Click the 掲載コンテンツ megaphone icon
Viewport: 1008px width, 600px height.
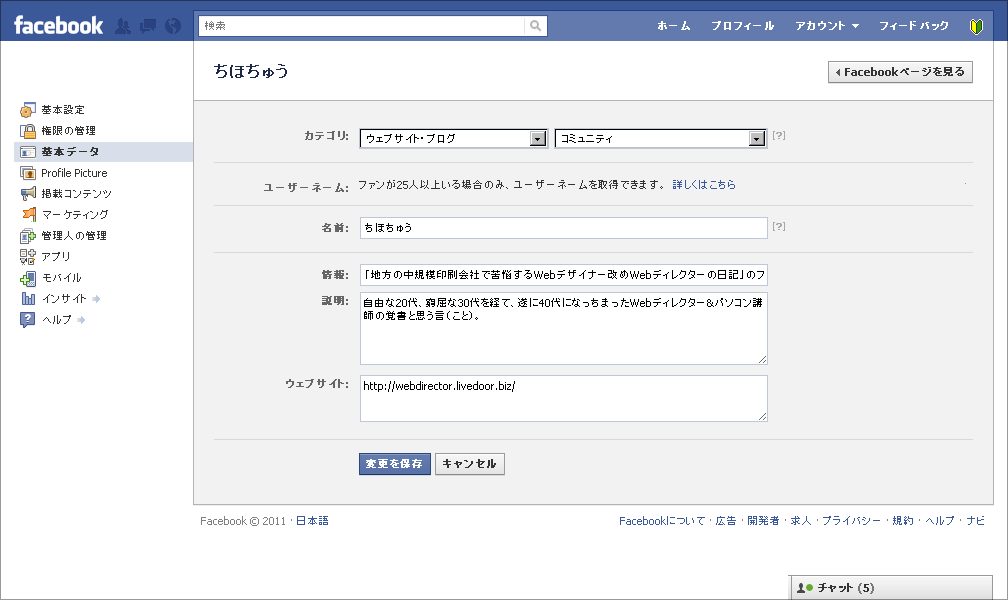pyautogui.click(x=28, y=194)
